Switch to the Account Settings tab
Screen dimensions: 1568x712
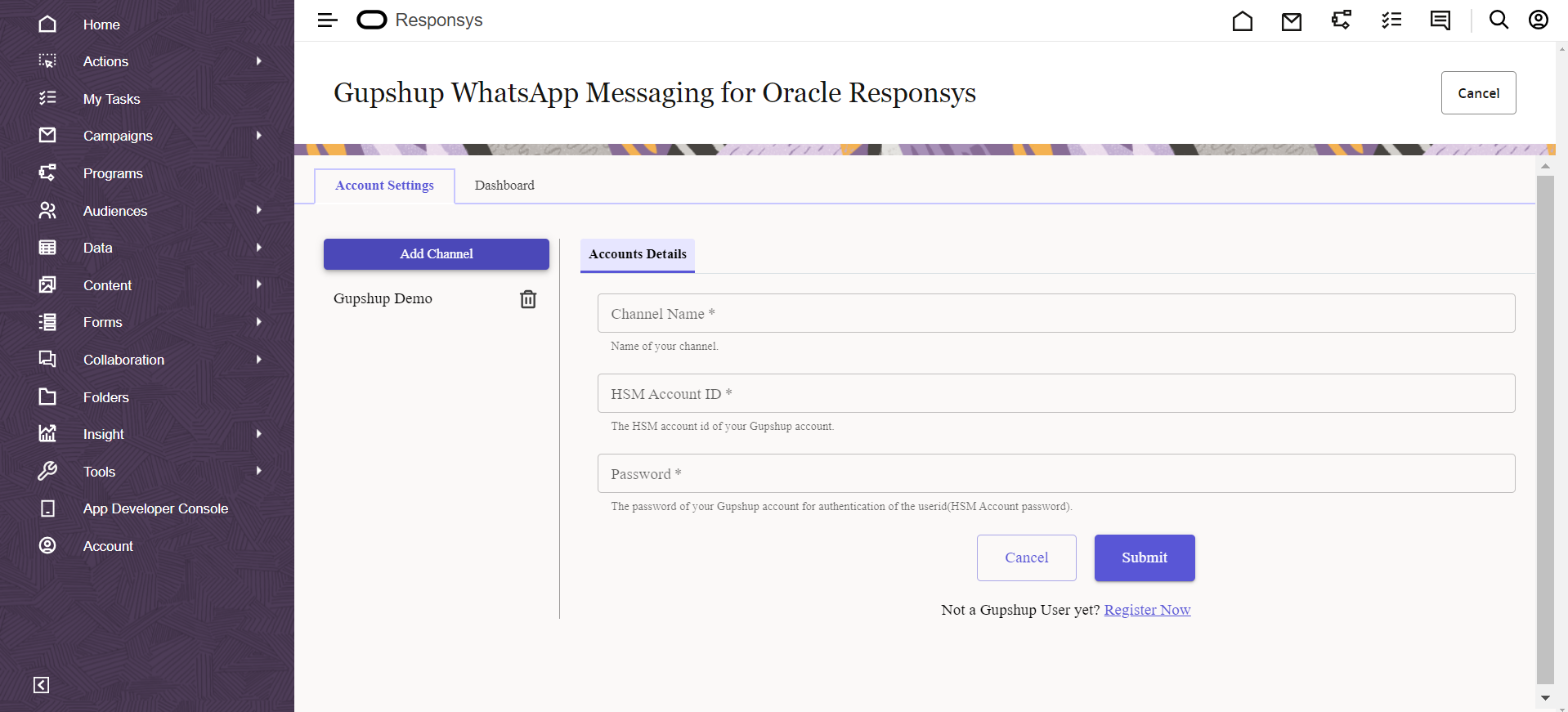pyautogui.click(x=384, y=186)
